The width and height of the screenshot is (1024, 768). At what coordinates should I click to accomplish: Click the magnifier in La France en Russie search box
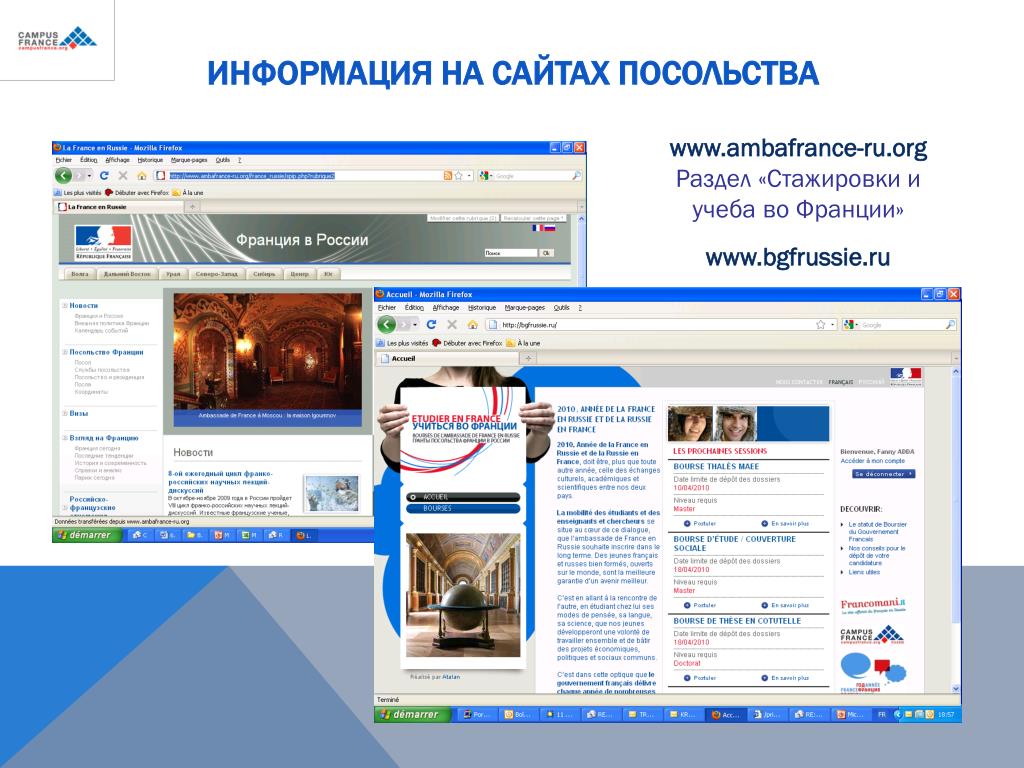[x=576, y=176]
